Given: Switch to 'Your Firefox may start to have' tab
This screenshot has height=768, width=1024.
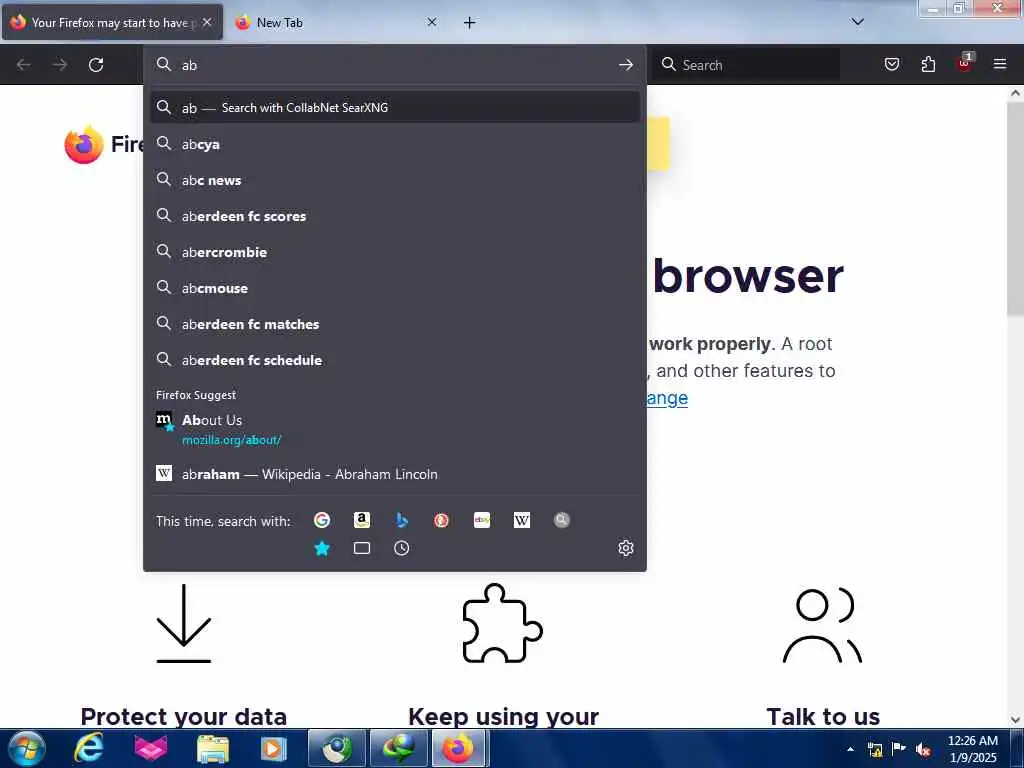Looking at the screenshot, I should tap(112, 22).
